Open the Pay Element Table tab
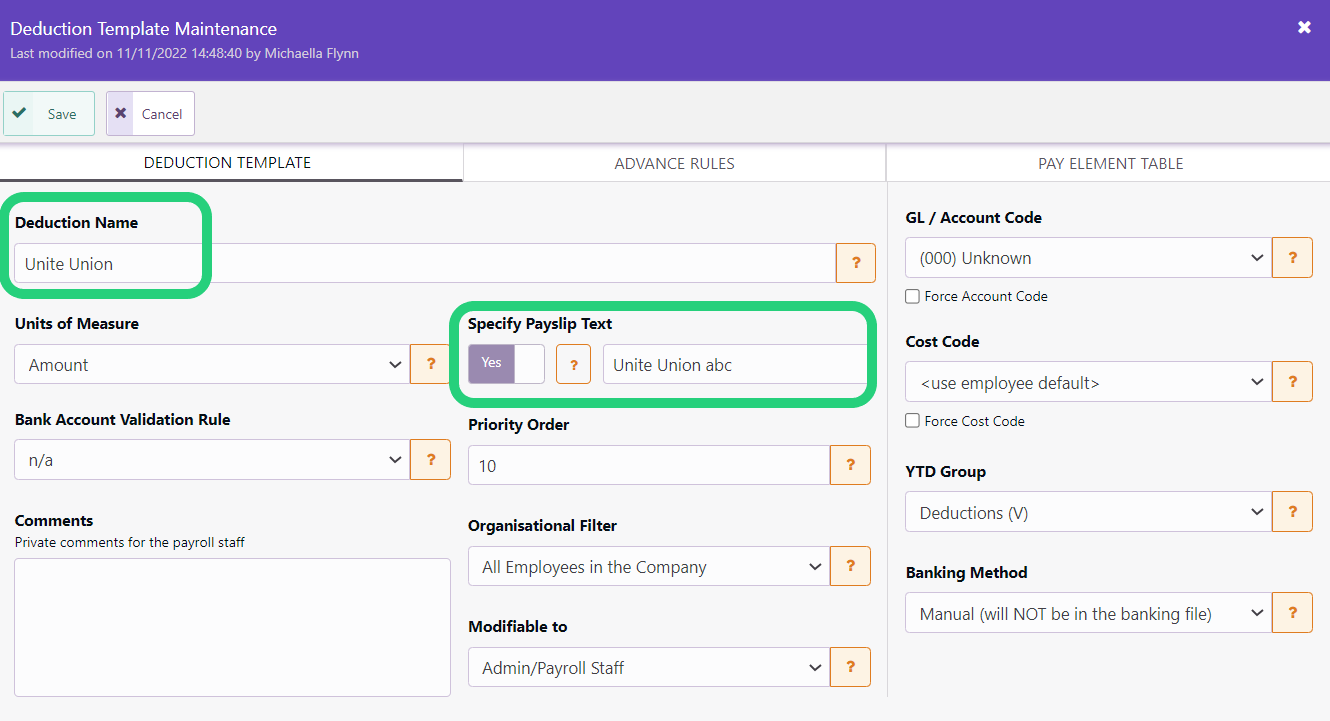This screenshot has width=1330, height=721. tap(1110, 163)
